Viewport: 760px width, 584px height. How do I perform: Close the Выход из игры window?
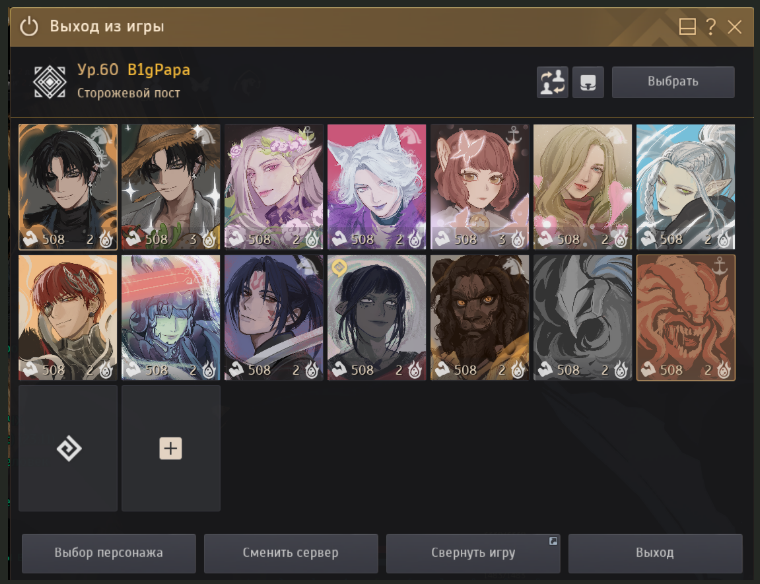click(735, 27)
